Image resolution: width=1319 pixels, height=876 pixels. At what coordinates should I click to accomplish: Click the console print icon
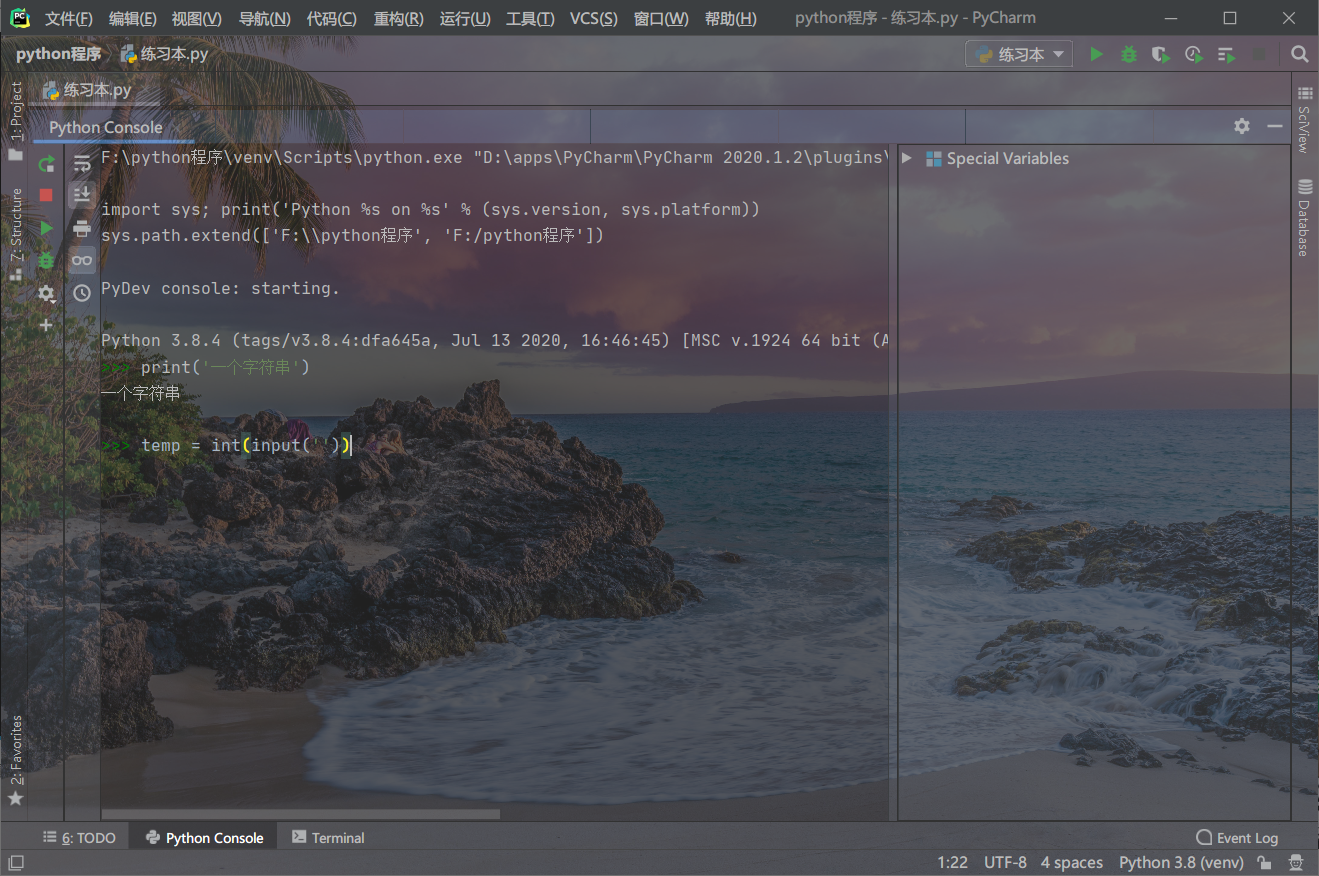[82, 228]
